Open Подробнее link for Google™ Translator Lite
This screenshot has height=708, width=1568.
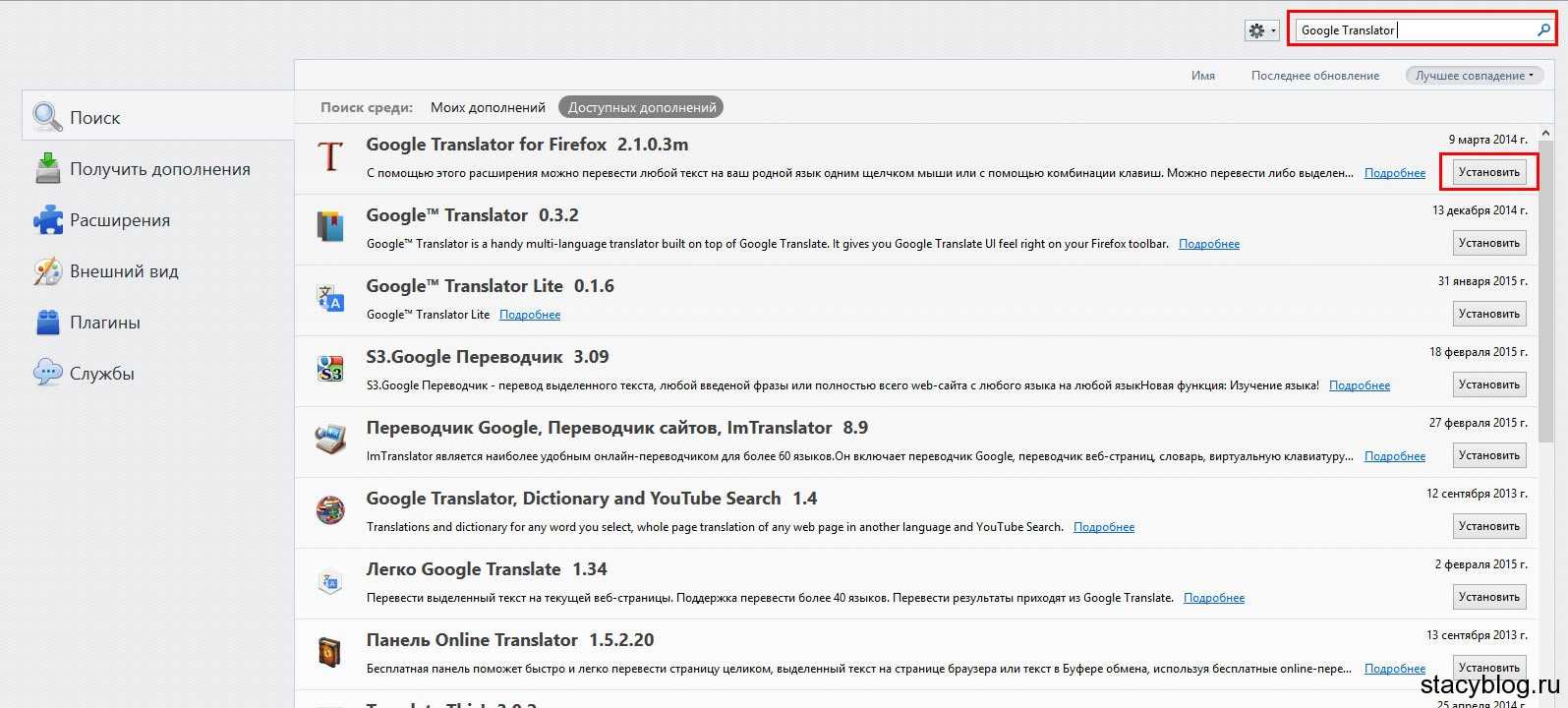(530, 315)
